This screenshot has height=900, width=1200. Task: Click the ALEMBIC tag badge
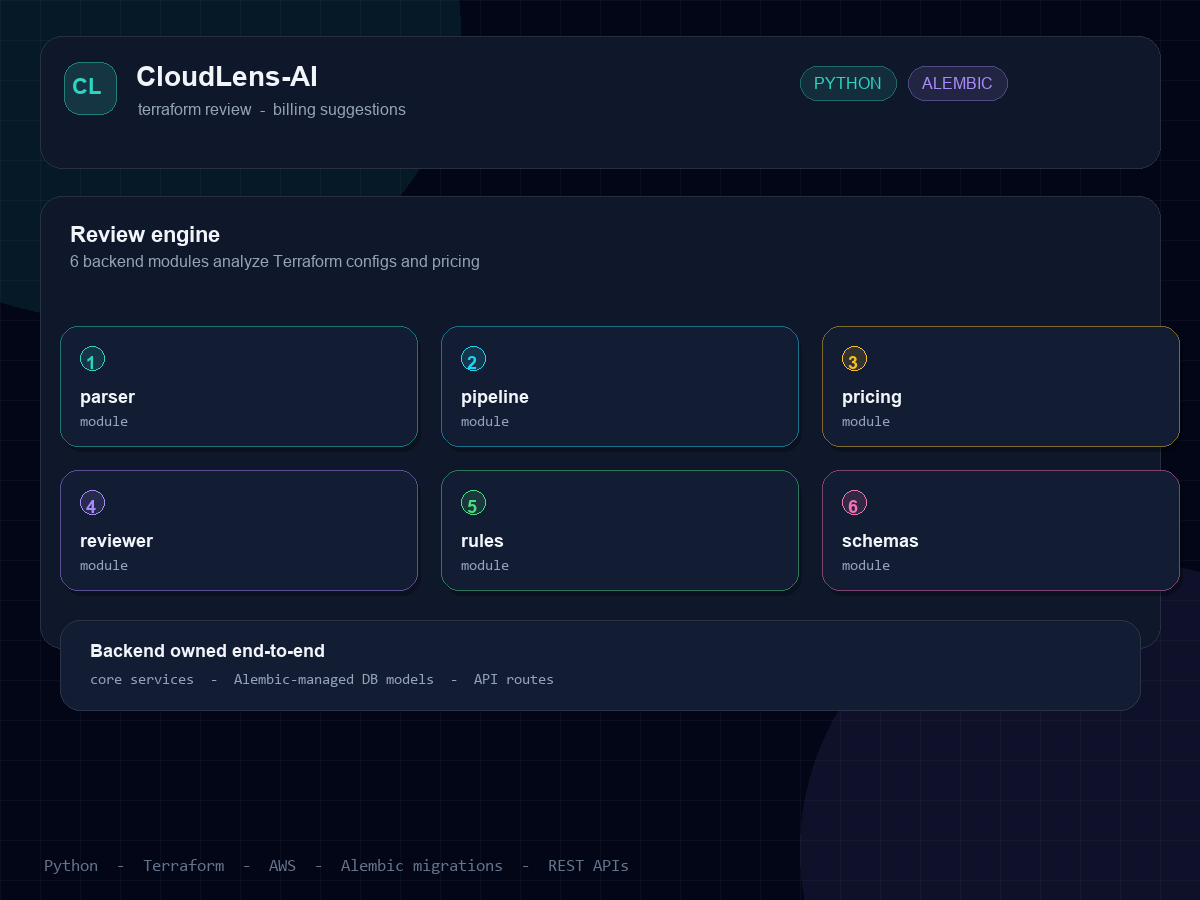(957, 84)
